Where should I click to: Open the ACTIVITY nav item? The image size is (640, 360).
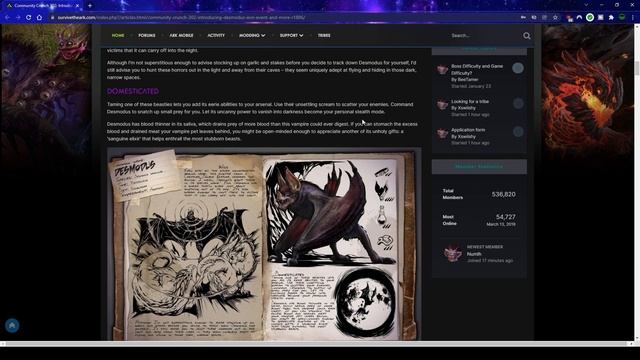[x=216, y=36]
